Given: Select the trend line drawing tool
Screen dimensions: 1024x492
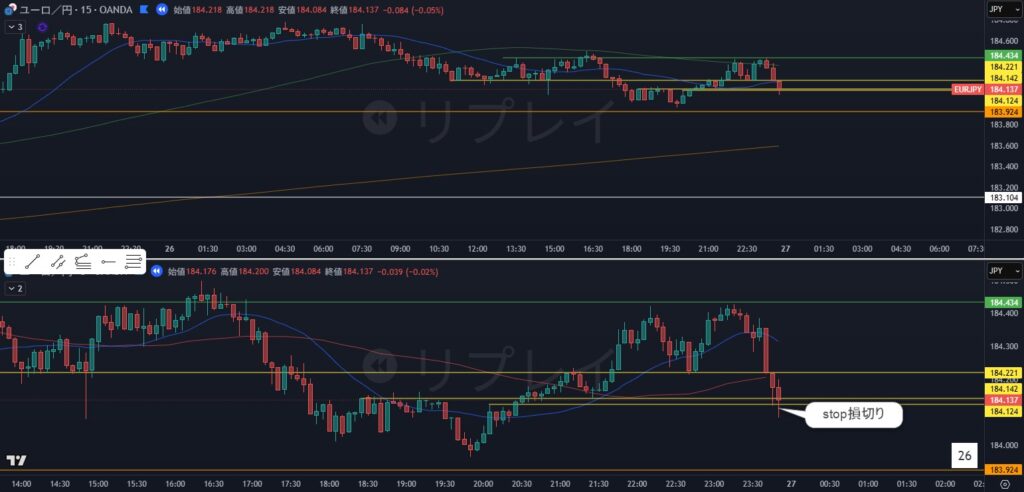Looking at the screenshot, I should [x=33, y=262].
